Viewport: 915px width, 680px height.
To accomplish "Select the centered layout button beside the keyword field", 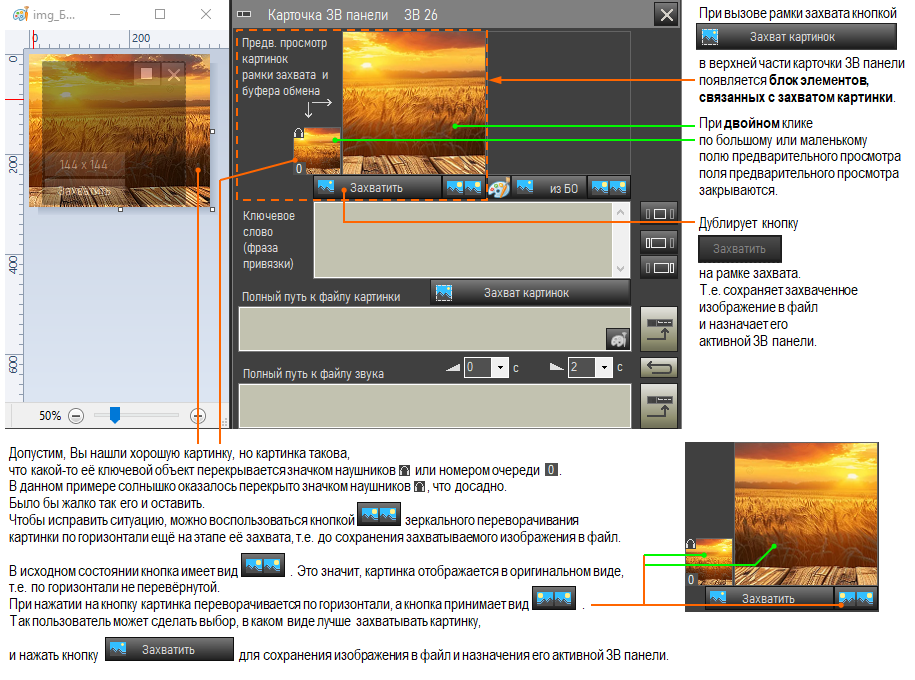I will pos(659,214).
